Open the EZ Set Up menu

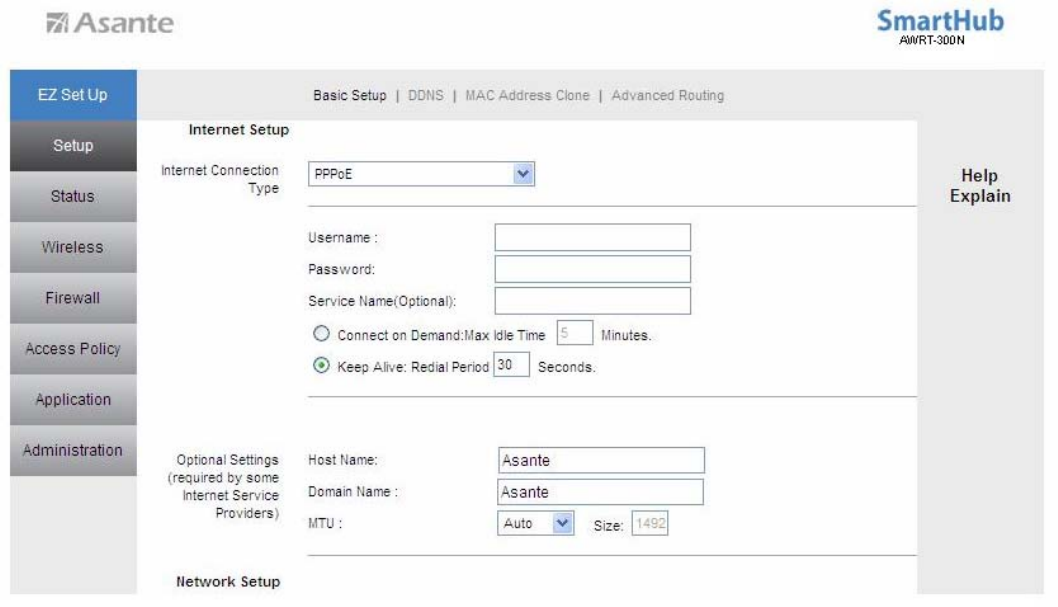[73, 95]
